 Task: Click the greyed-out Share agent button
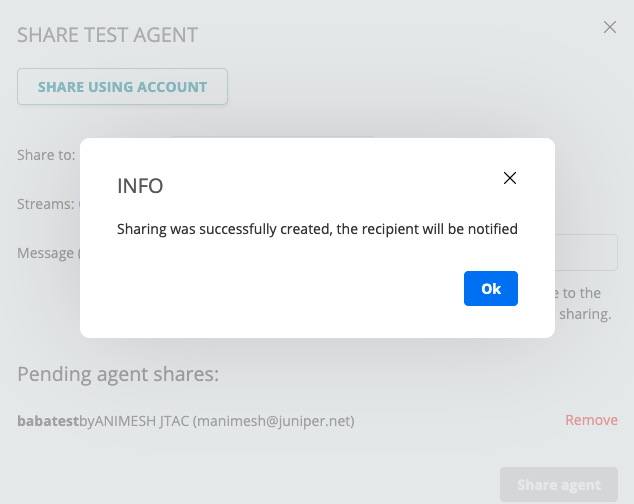559,485
